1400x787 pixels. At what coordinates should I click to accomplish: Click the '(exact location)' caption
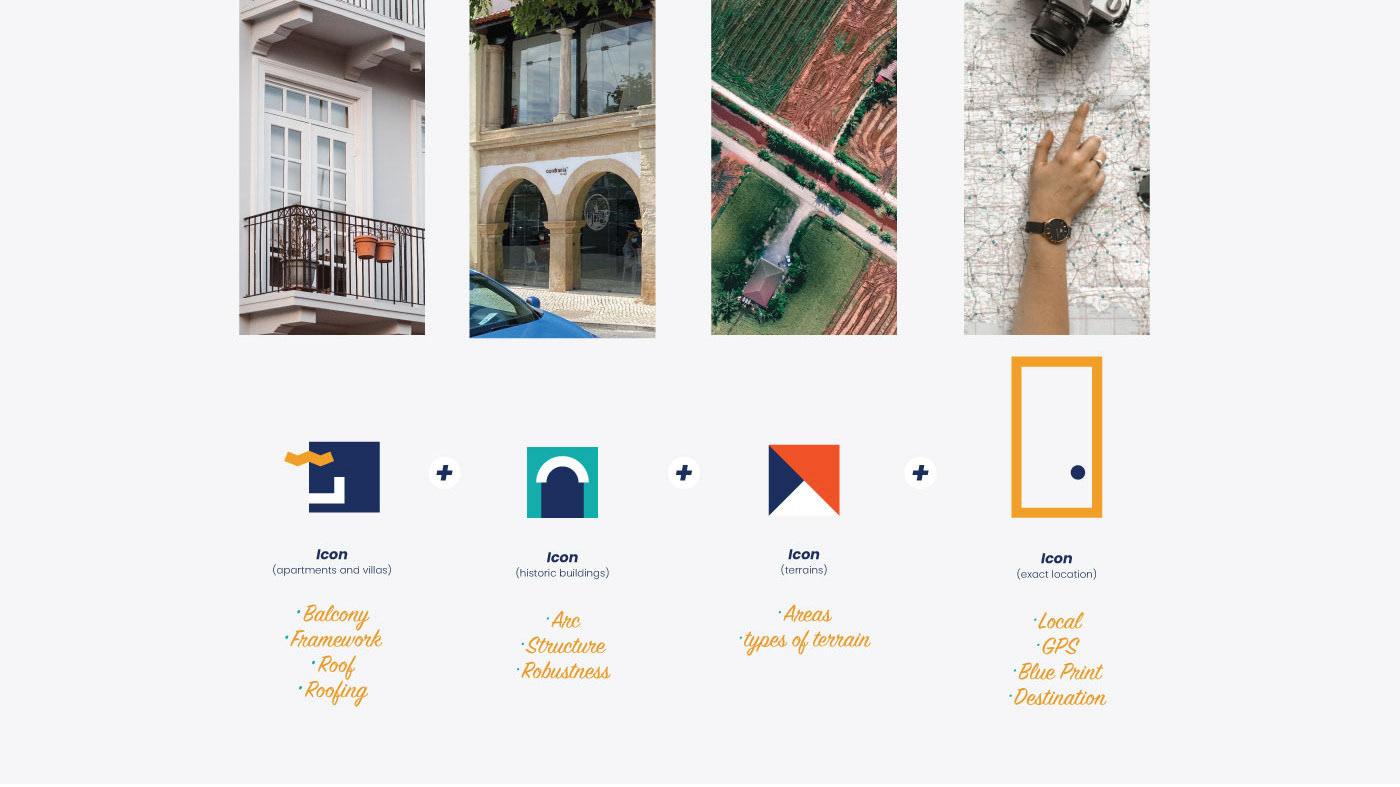[x=1057, y=574]
